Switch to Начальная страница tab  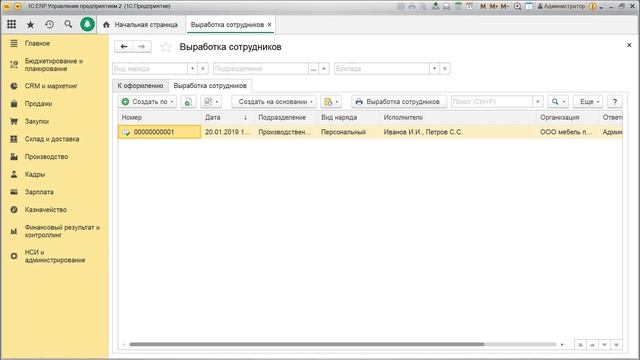click(x=141, y=25)
